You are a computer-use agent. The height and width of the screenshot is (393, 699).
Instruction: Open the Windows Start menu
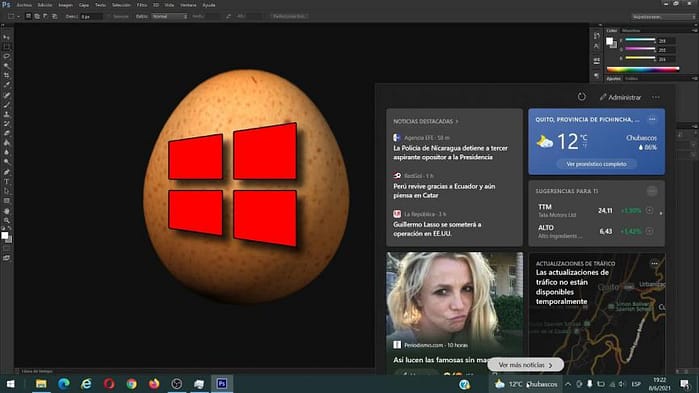tap(11, 384)
